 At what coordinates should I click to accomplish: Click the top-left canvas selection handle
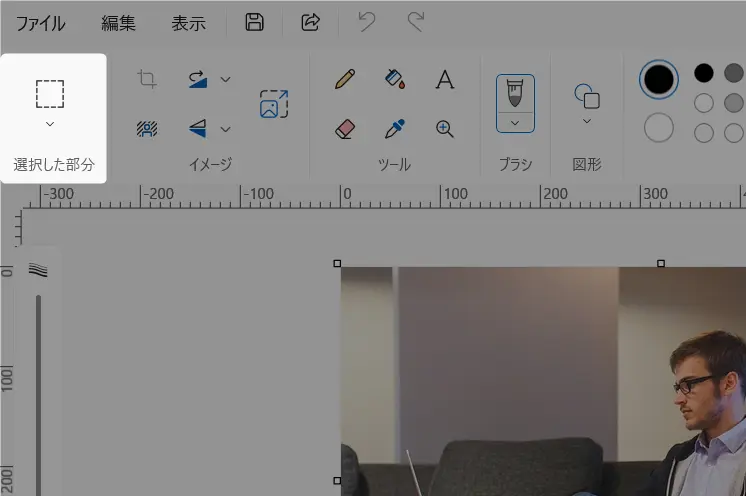pos(337,263)
